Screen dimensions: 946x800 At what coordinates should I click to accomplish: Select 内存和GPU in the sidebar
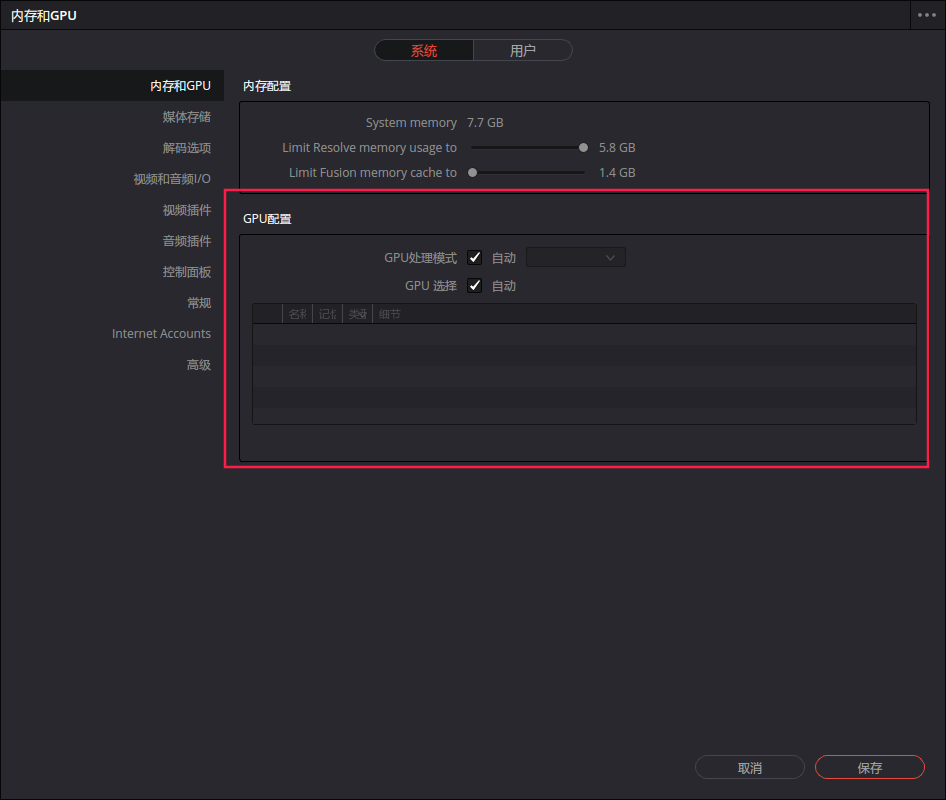180,86
